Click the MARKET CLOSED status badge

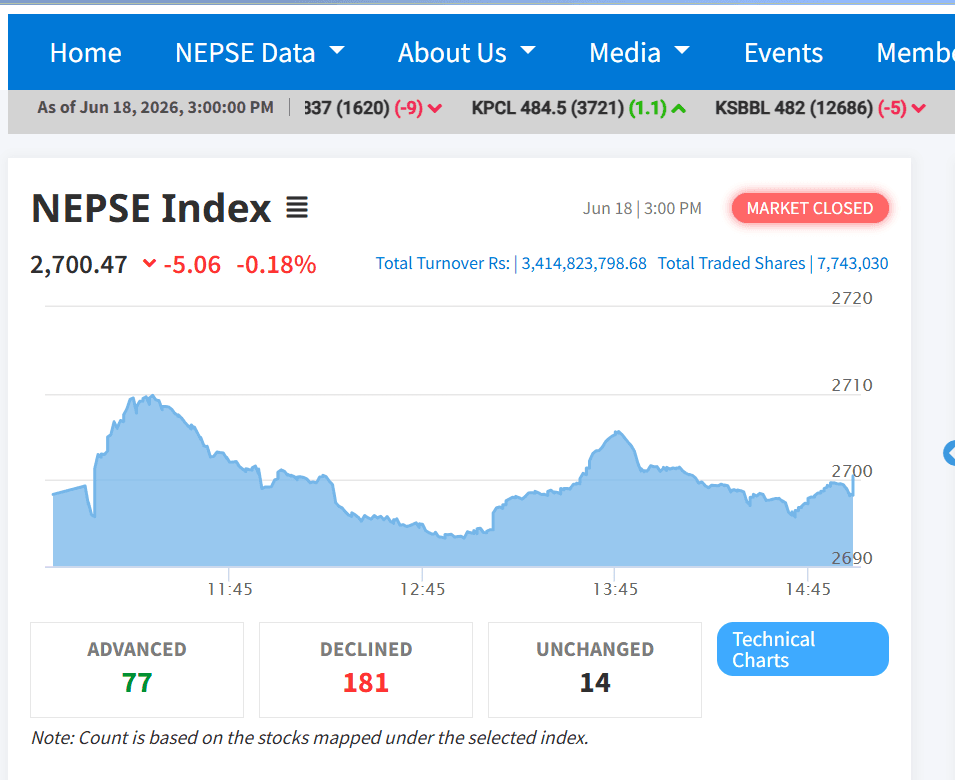tap(810, 208)
